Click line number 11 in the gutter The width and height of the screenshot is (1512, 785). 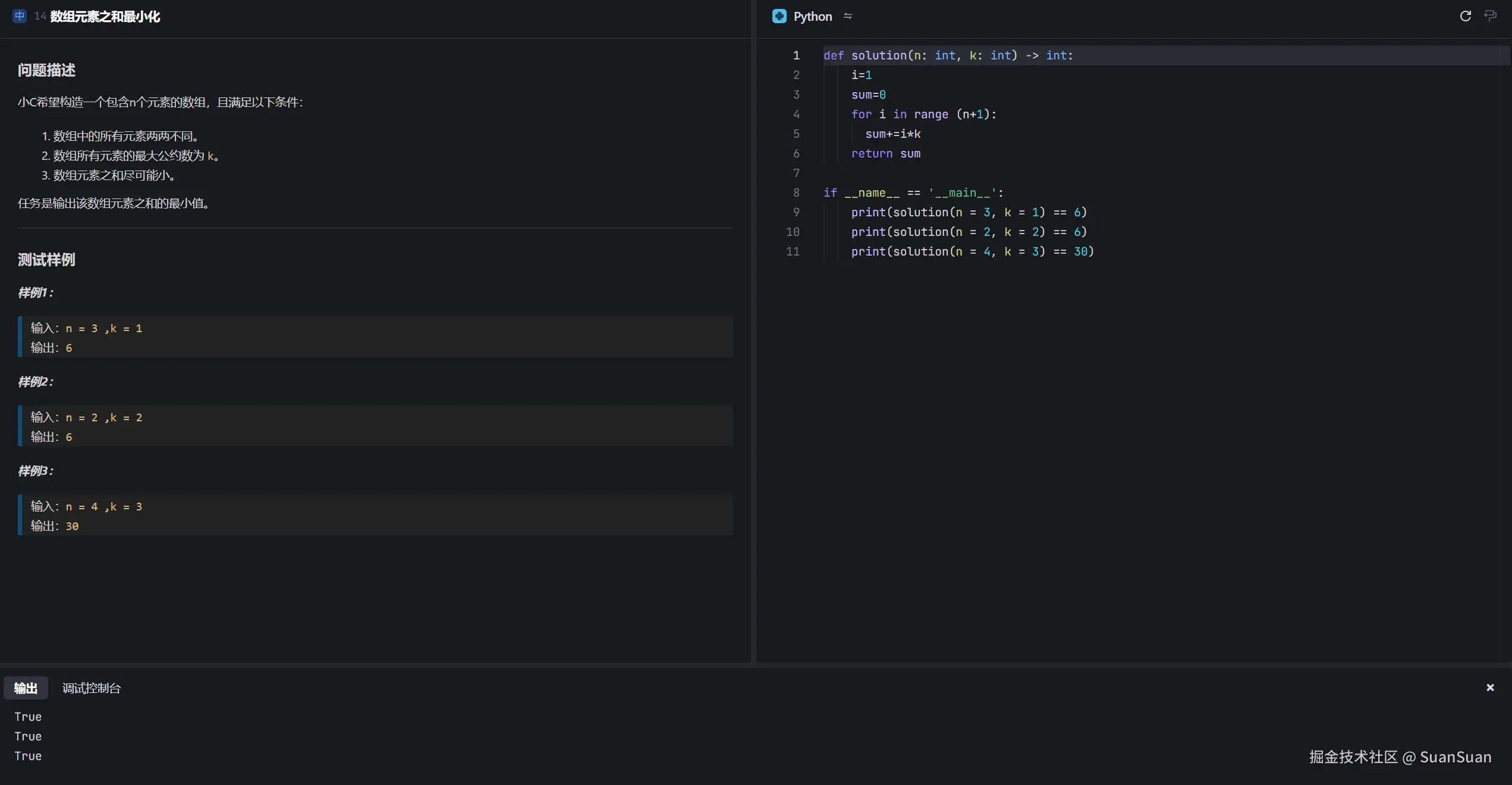coord(793,251)
